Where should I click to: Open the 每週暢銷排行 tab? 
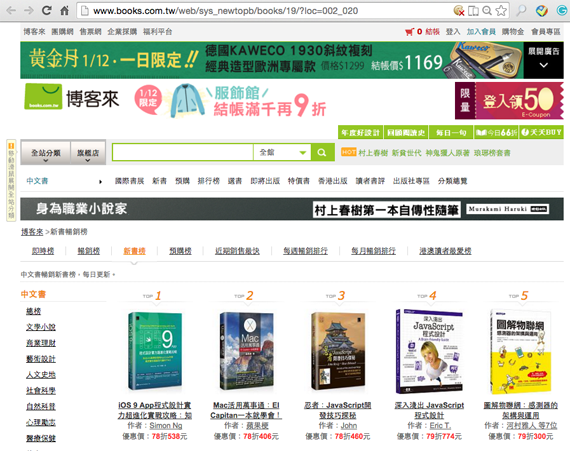point(305,251)
